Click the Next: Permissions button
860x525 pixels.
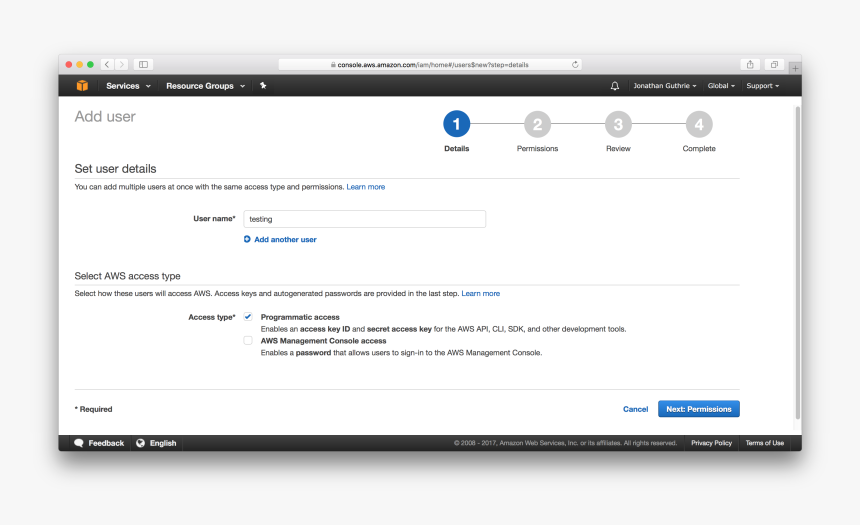[699, 409]
